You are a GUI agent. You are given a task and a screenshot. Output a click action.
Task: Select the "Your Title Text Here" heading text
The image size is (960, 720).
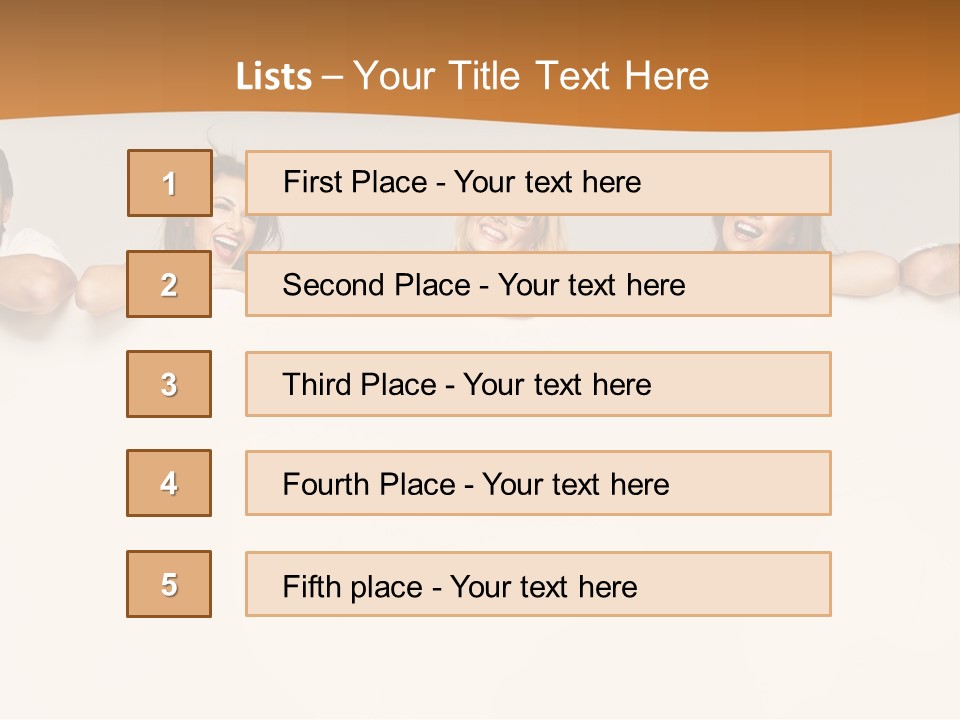[531, 76]
